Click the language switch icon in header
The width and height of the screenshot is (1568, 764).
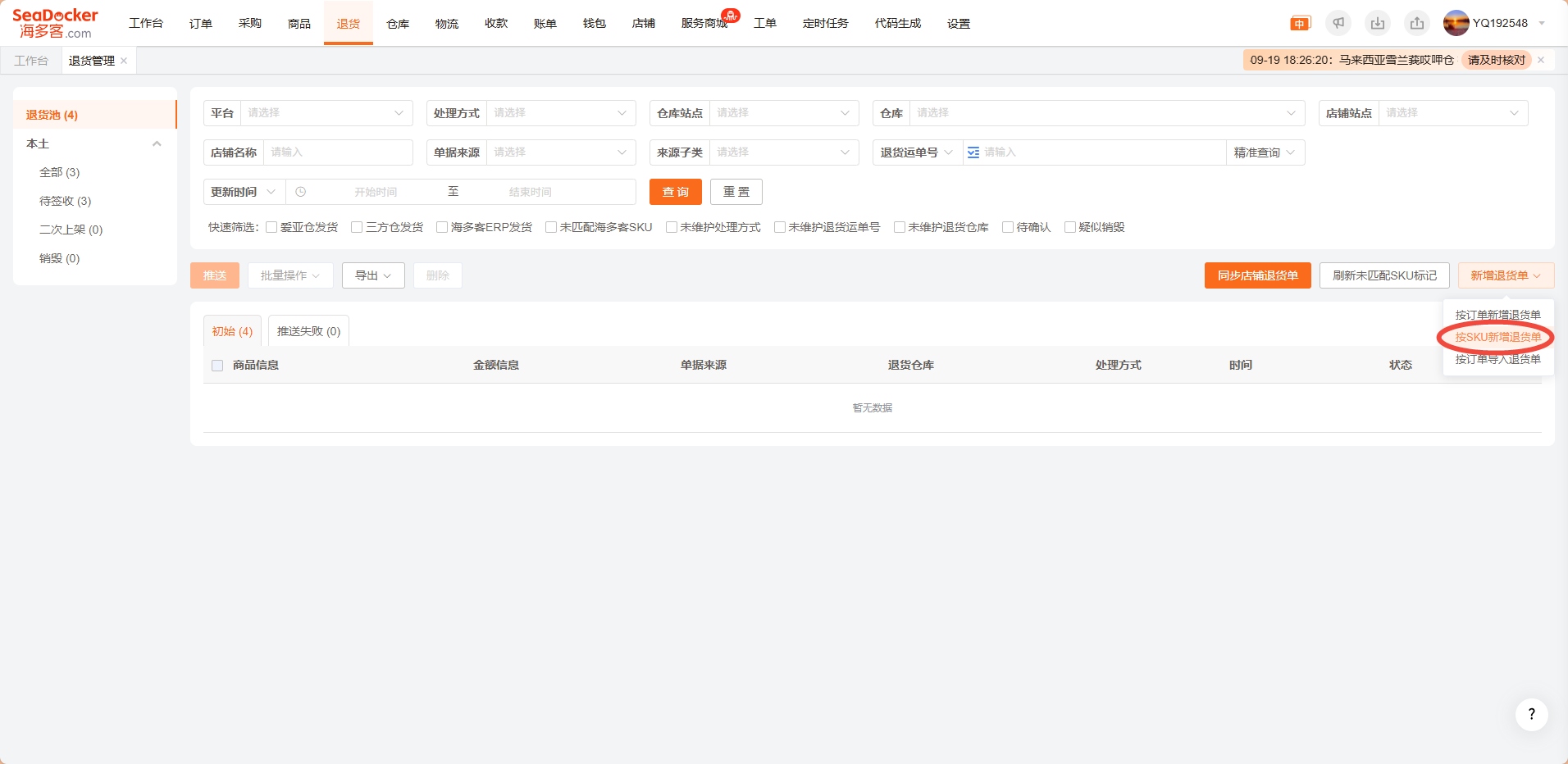click(x=1300, y=24)
